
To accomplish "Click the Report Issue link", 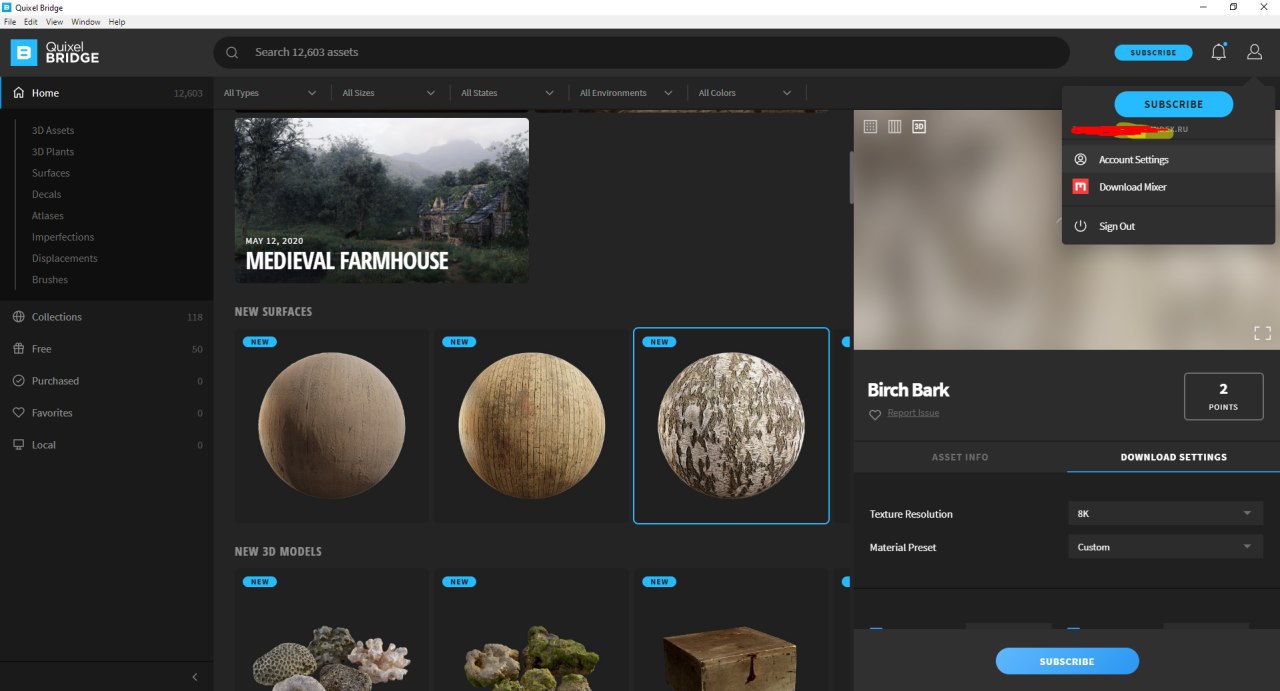I will pos(913,413).
